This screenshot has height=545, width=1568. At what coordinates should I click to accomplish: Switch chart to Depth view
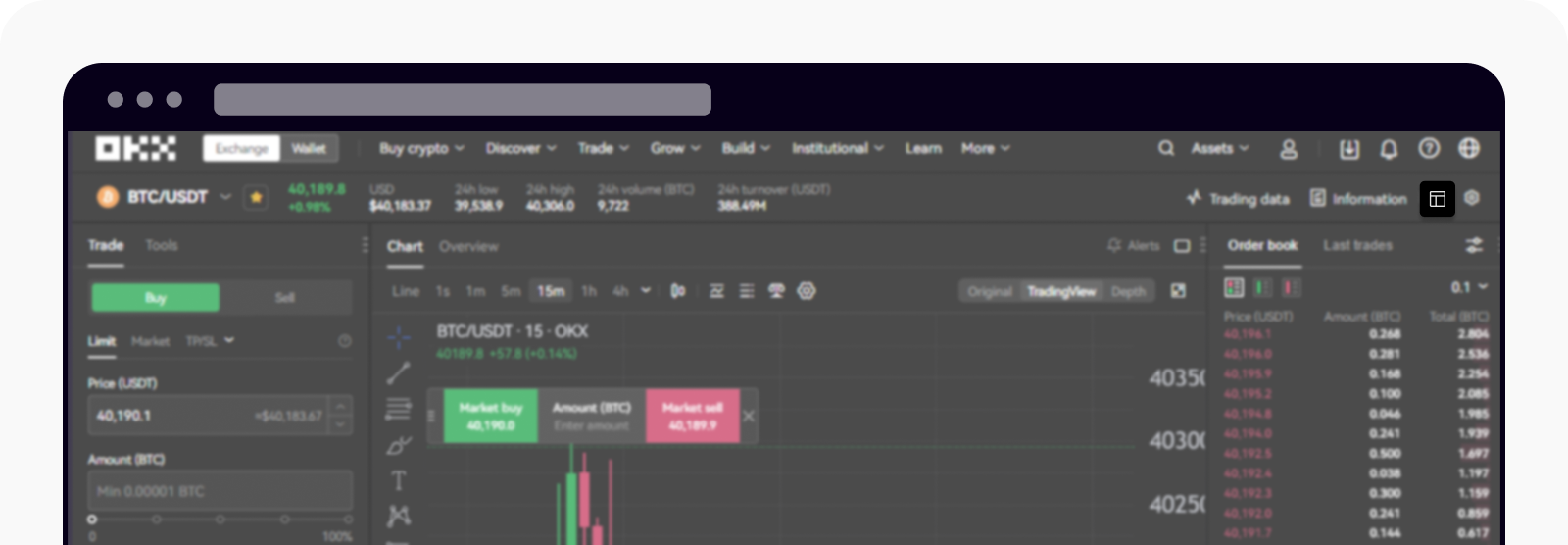(1128, 291)
